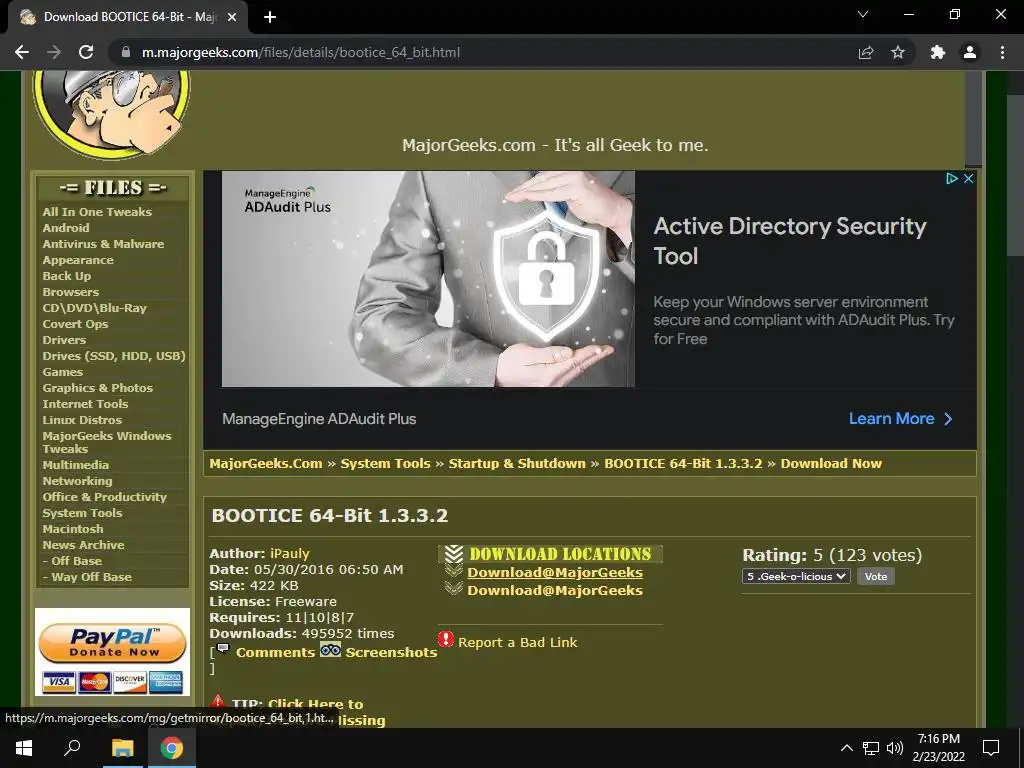
Task: Click the Comments speech bubble icon
Action: (223, 648)
